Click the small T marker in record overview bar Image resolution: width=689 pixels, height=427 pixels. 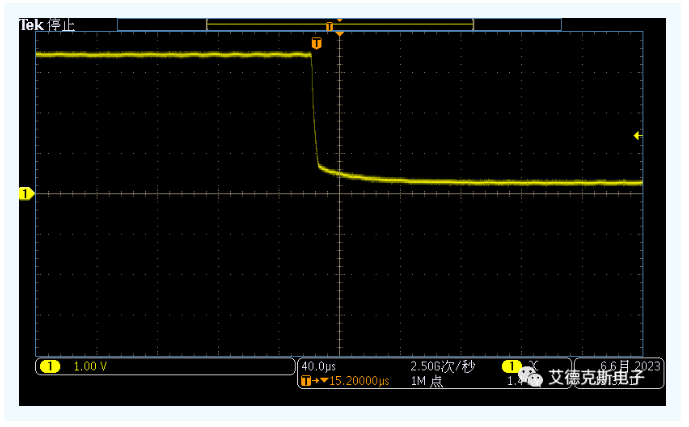329,27
